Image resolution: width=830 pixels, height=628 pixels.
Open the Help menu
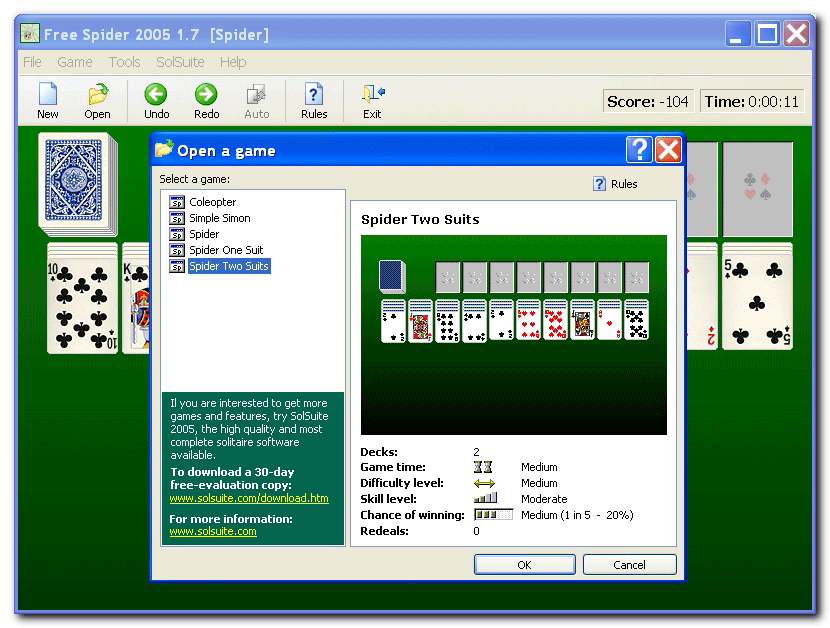(233, 62)
